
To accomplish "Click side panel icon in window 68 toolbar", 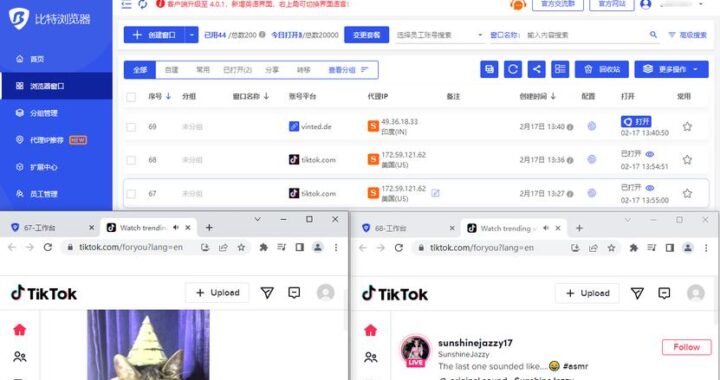I will pos(669,248).
